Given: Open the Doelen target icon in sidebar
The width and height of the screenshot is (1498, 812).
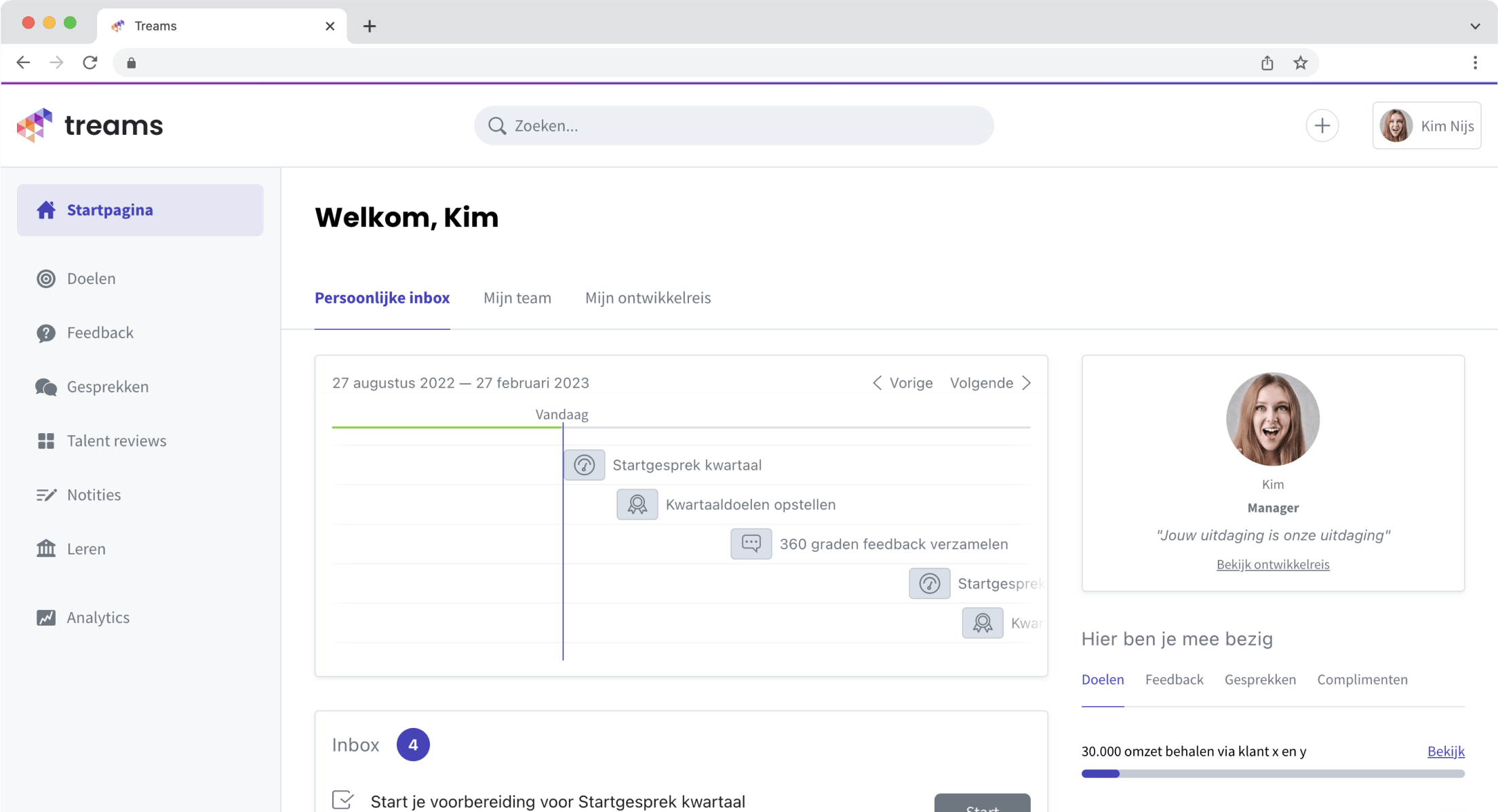Looking at the screenshot, I should [45, 279].
